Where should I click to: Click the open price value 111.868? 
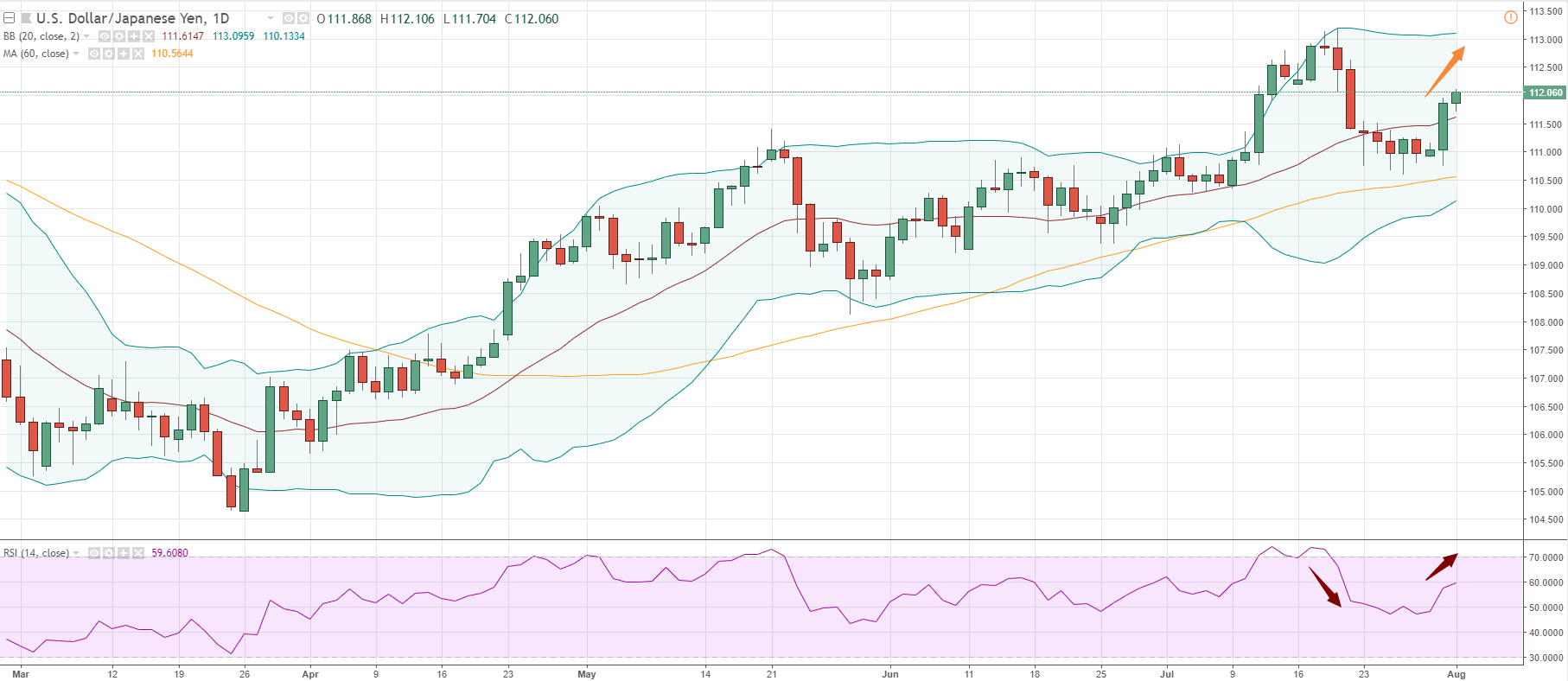click(349, 19)
